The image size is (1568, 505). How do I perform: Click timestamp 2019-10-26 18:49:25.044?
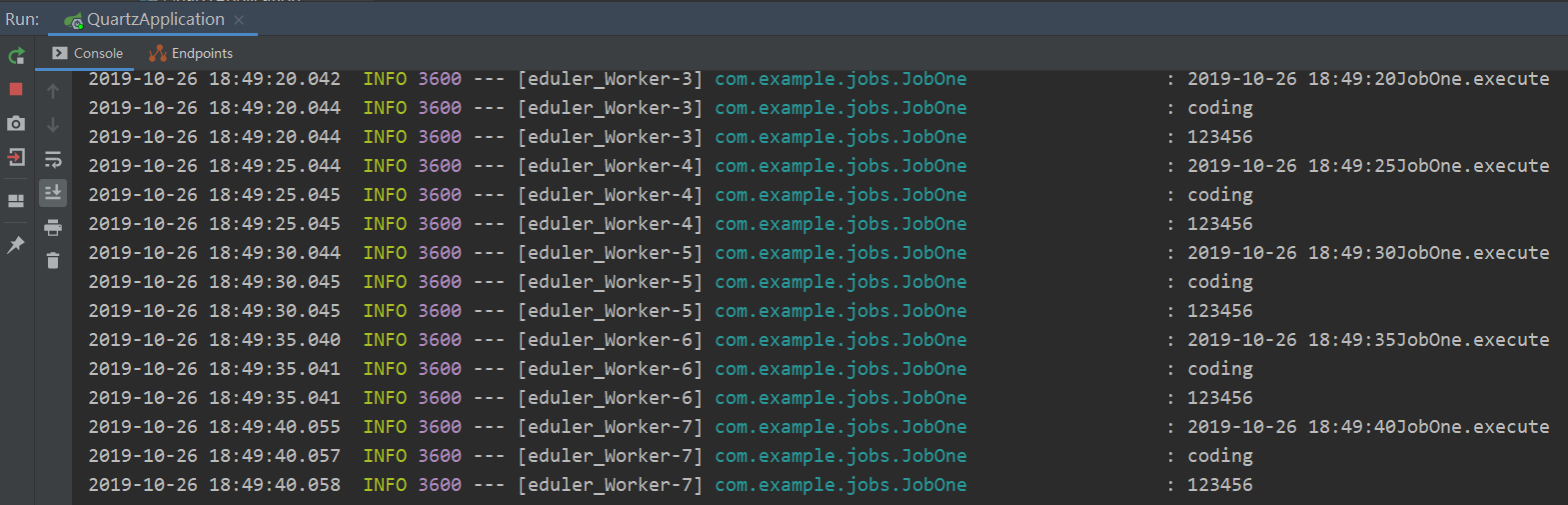coord(214,166)
